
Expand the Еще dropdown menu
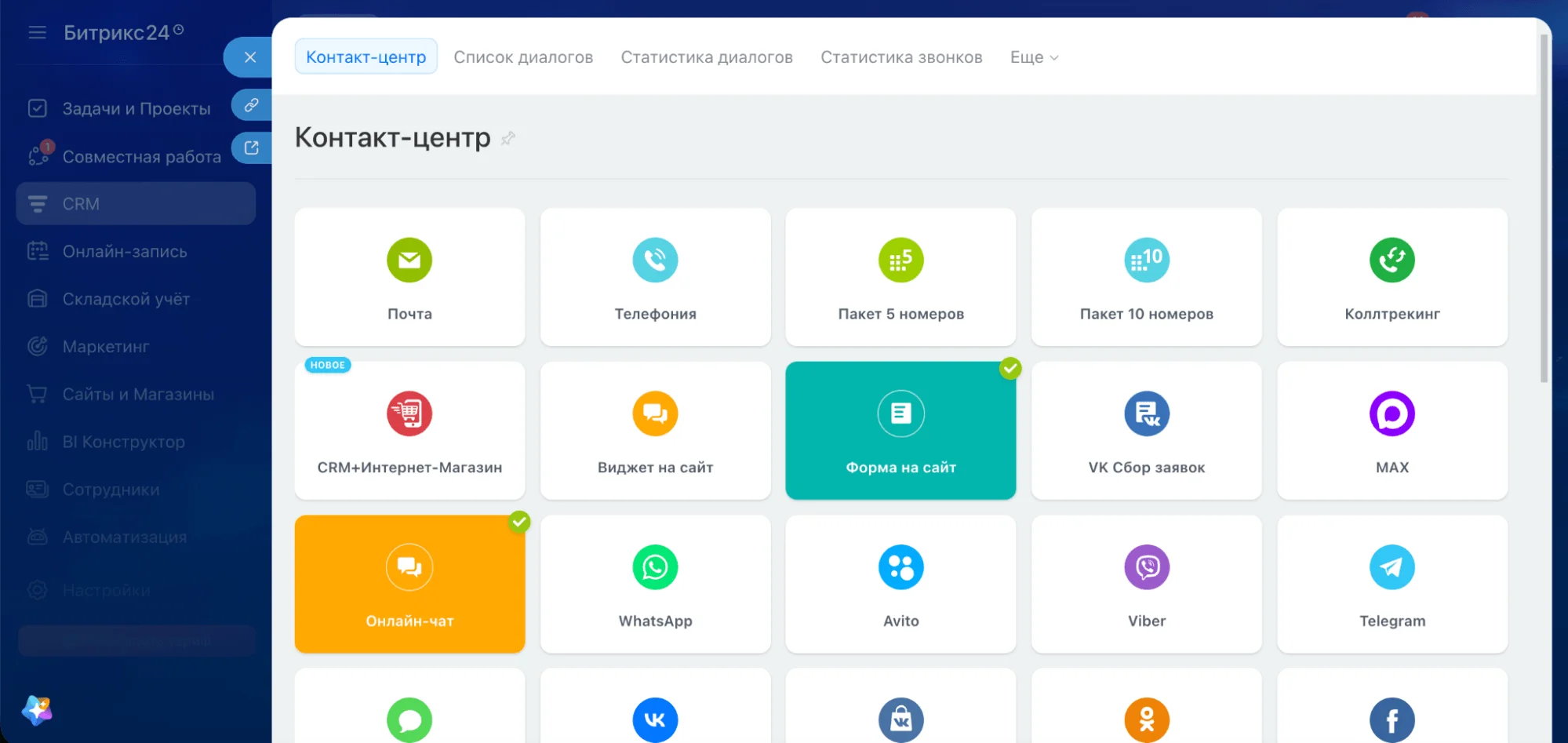tap(1034, 57)
